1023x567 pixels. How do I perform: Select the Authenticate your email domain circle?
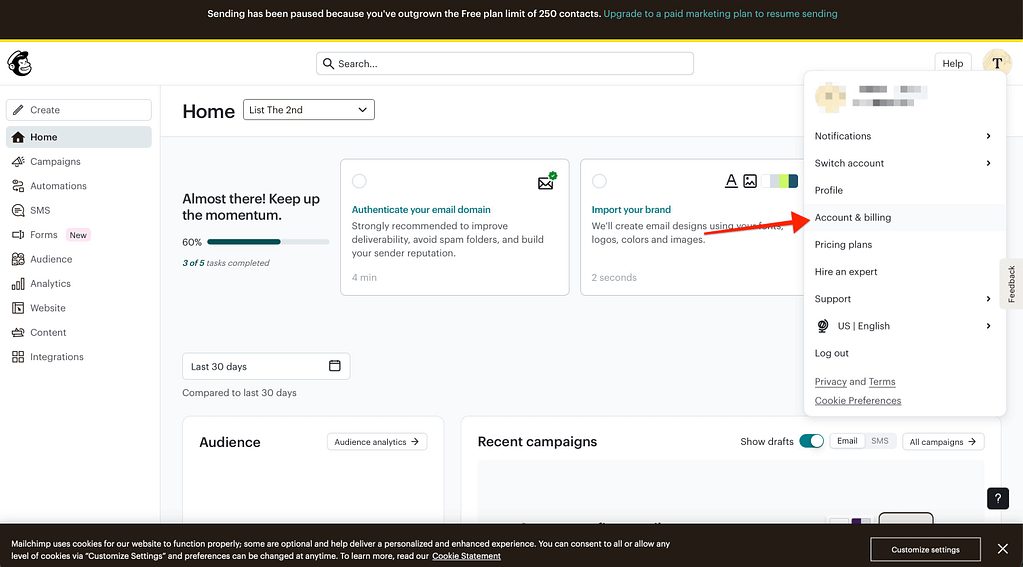pyautogui.click(x=359, y=181)
